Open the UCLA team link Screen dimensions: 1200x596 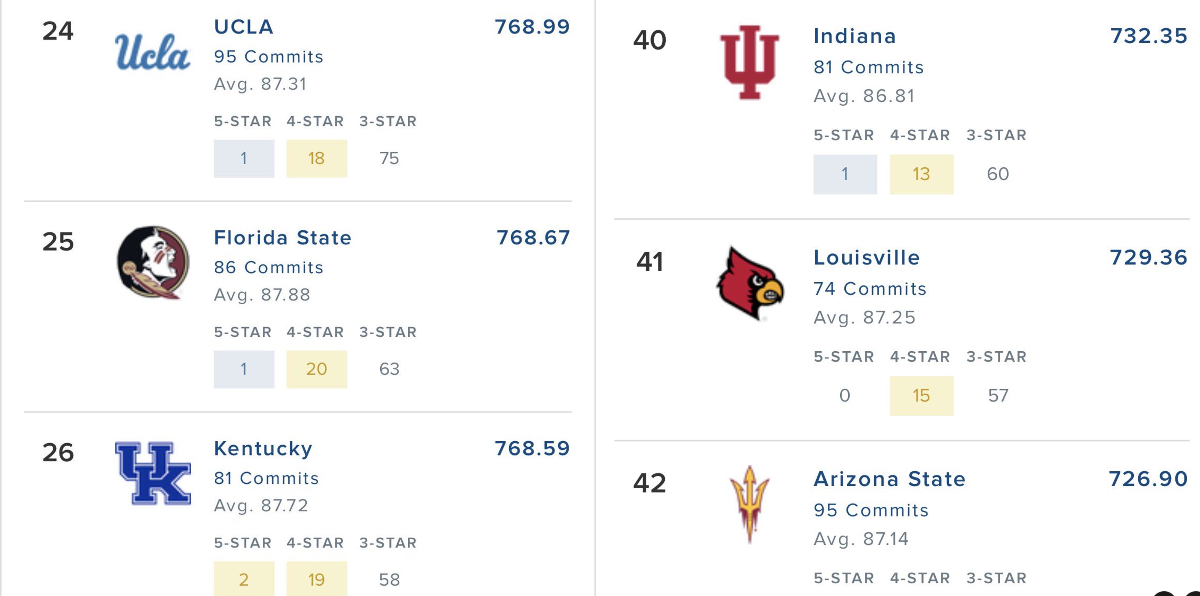244,27
